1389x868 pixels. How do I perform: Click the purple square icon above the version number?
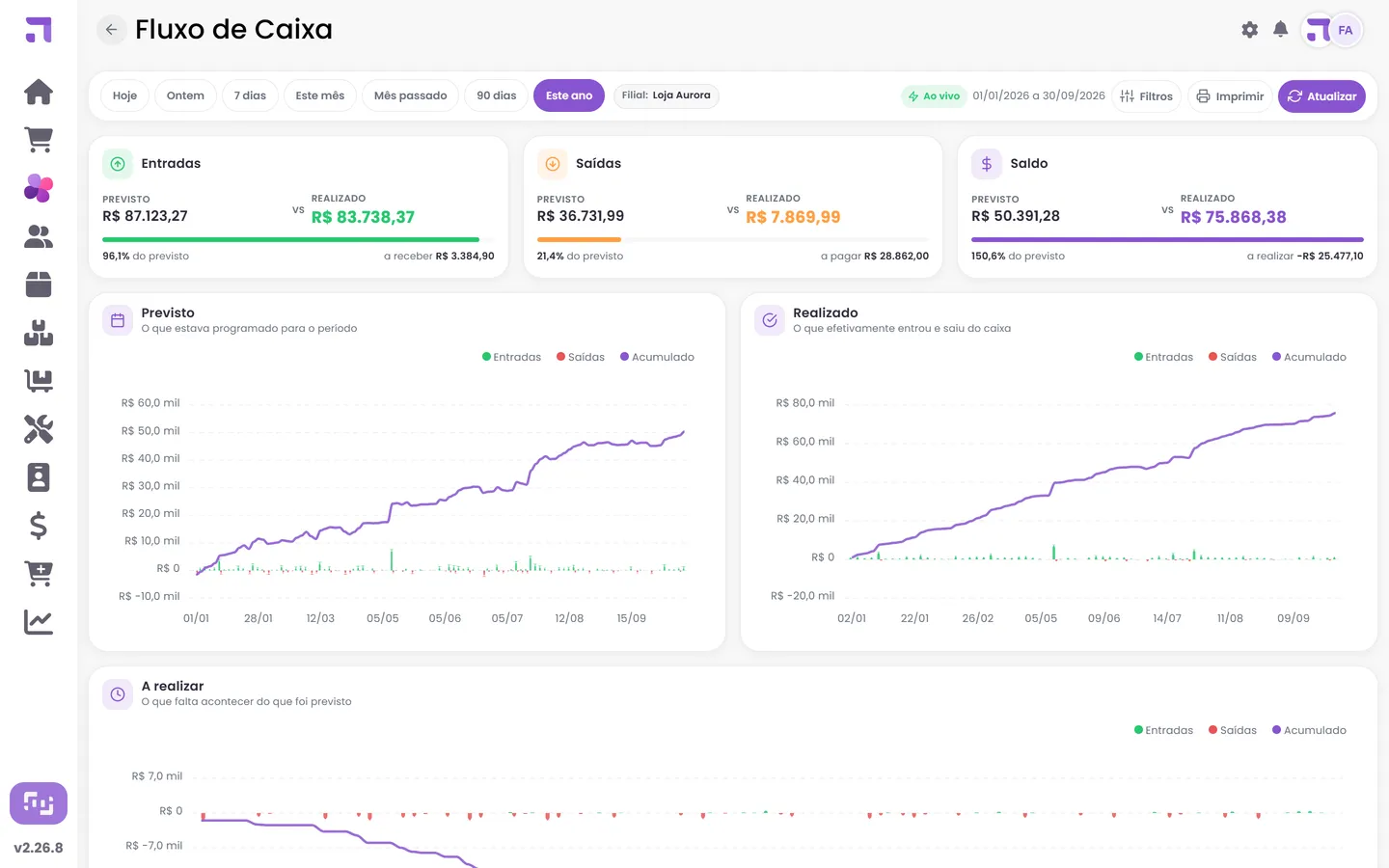point(39,803)
